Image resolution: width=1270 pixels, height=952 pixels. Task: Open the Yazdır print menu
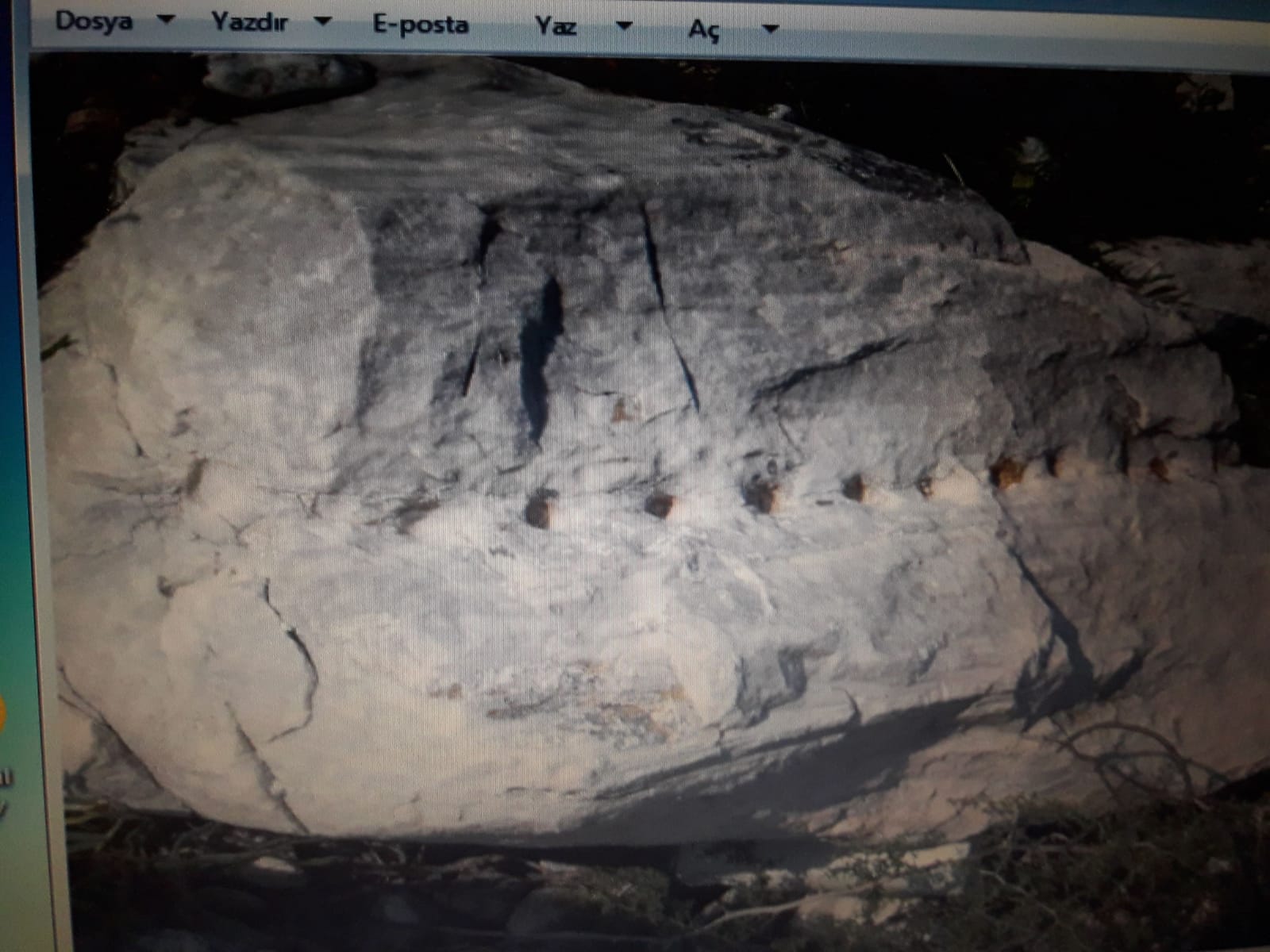pyautogui.click(x=248, y=21)
